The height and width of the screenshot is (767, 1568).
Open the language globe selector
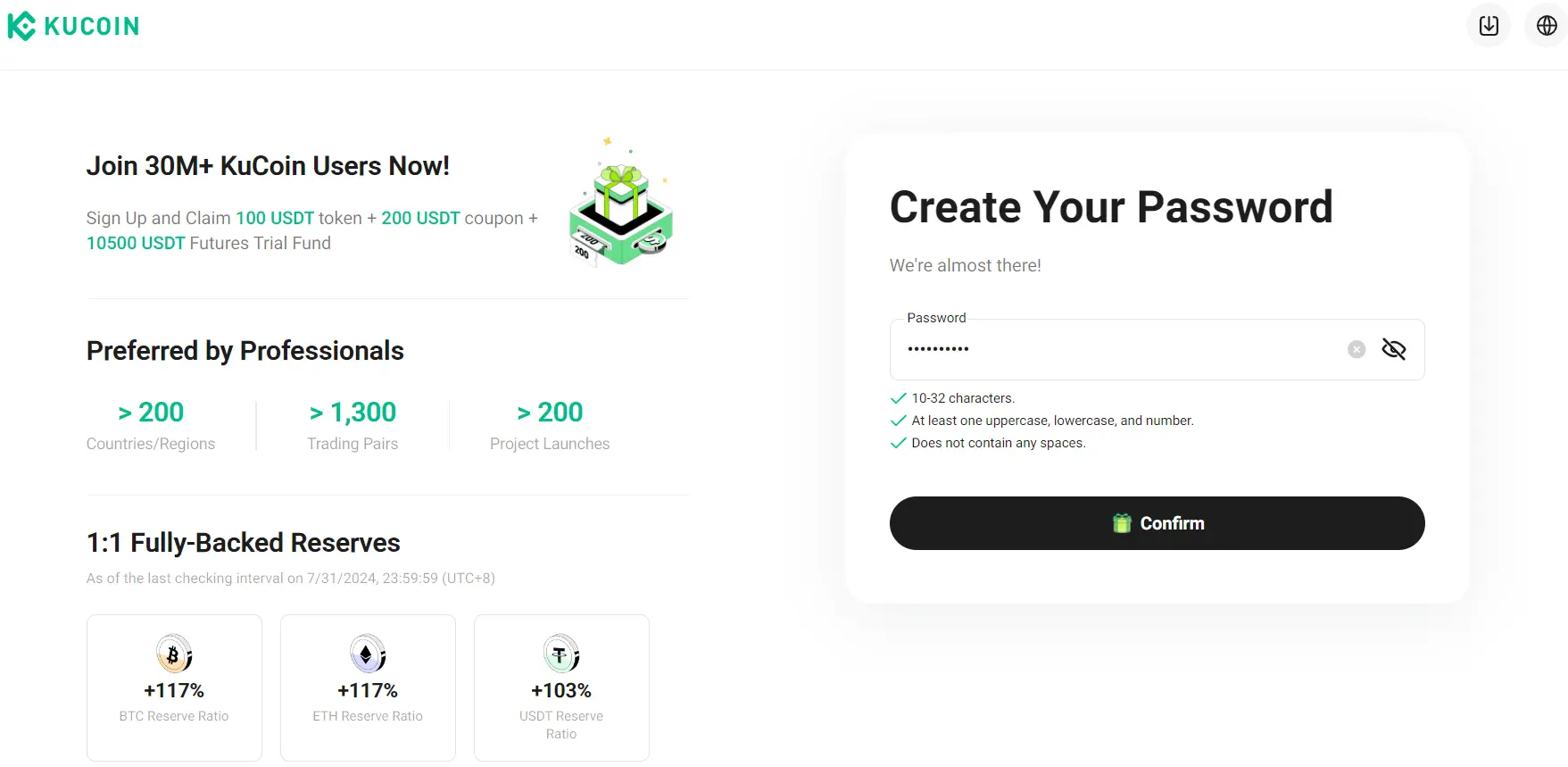coord(1547,26)
